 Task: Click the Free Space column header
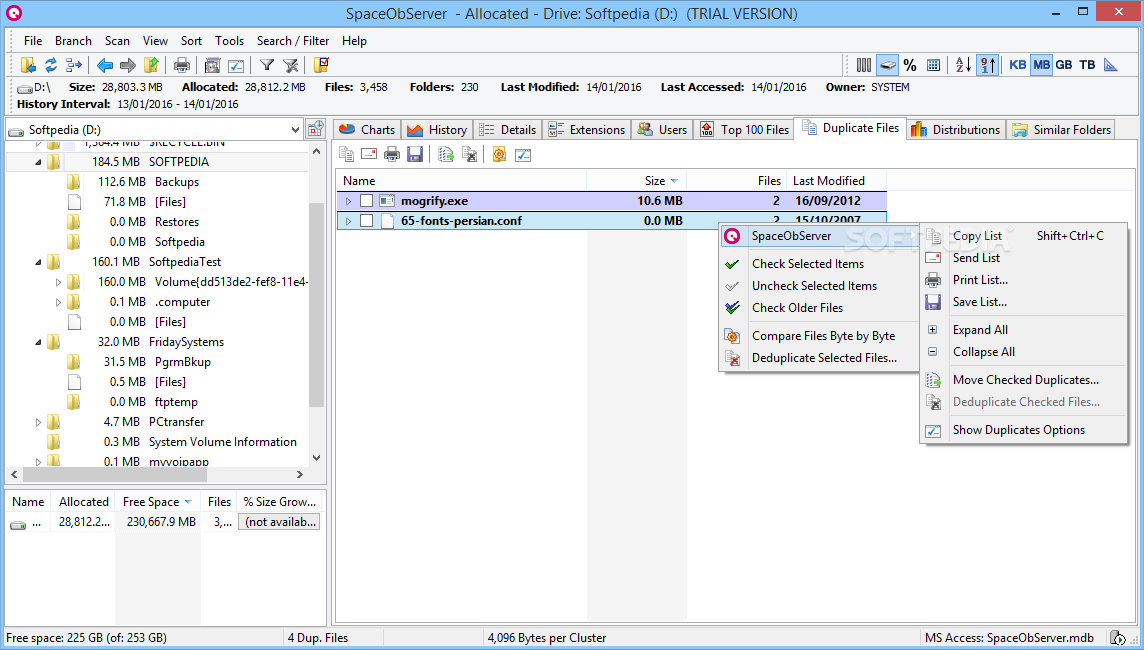[x=158, y=502]
